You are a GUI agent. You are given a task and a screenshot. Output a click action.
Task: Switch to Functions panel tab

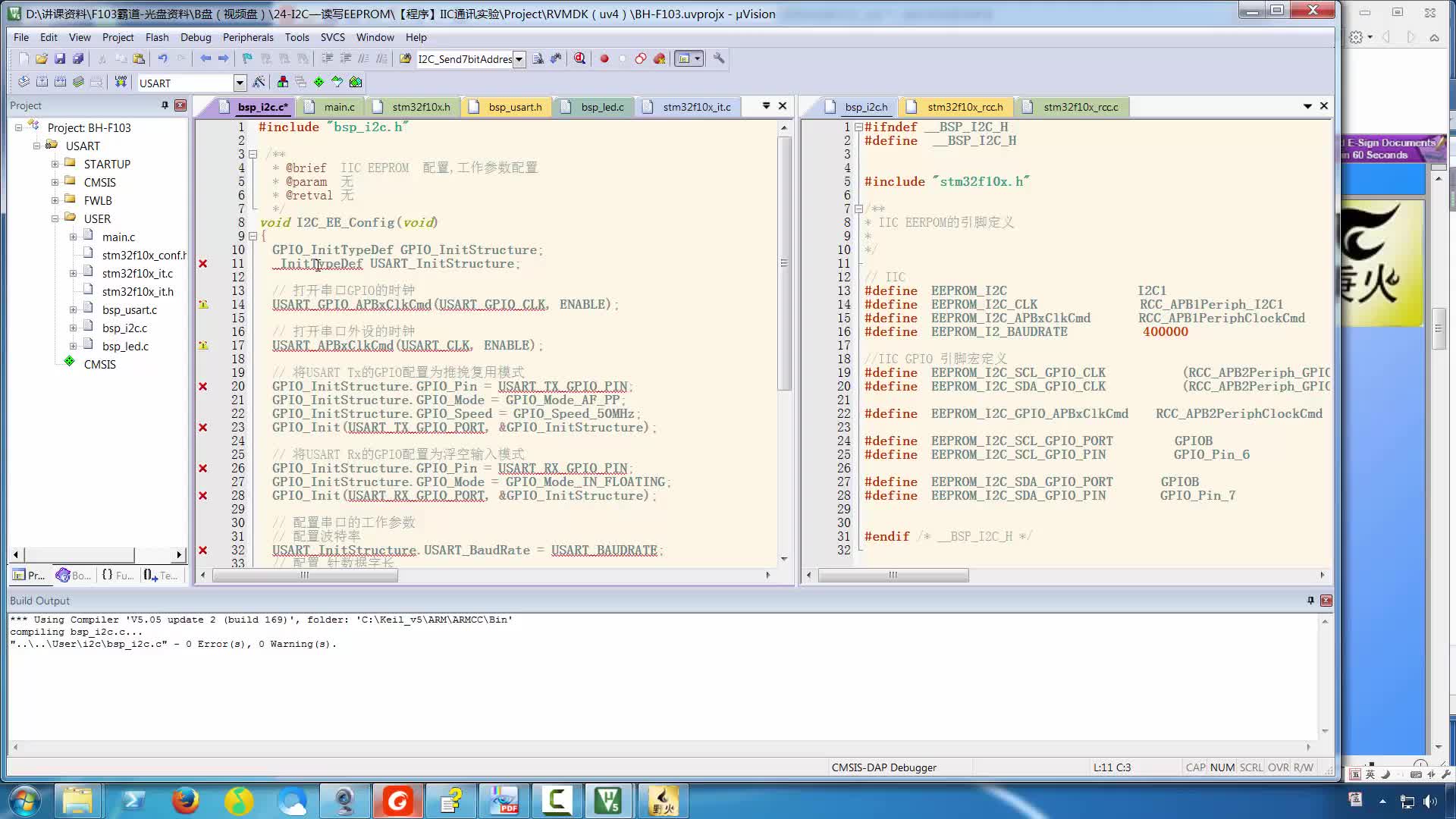(118, 575)
